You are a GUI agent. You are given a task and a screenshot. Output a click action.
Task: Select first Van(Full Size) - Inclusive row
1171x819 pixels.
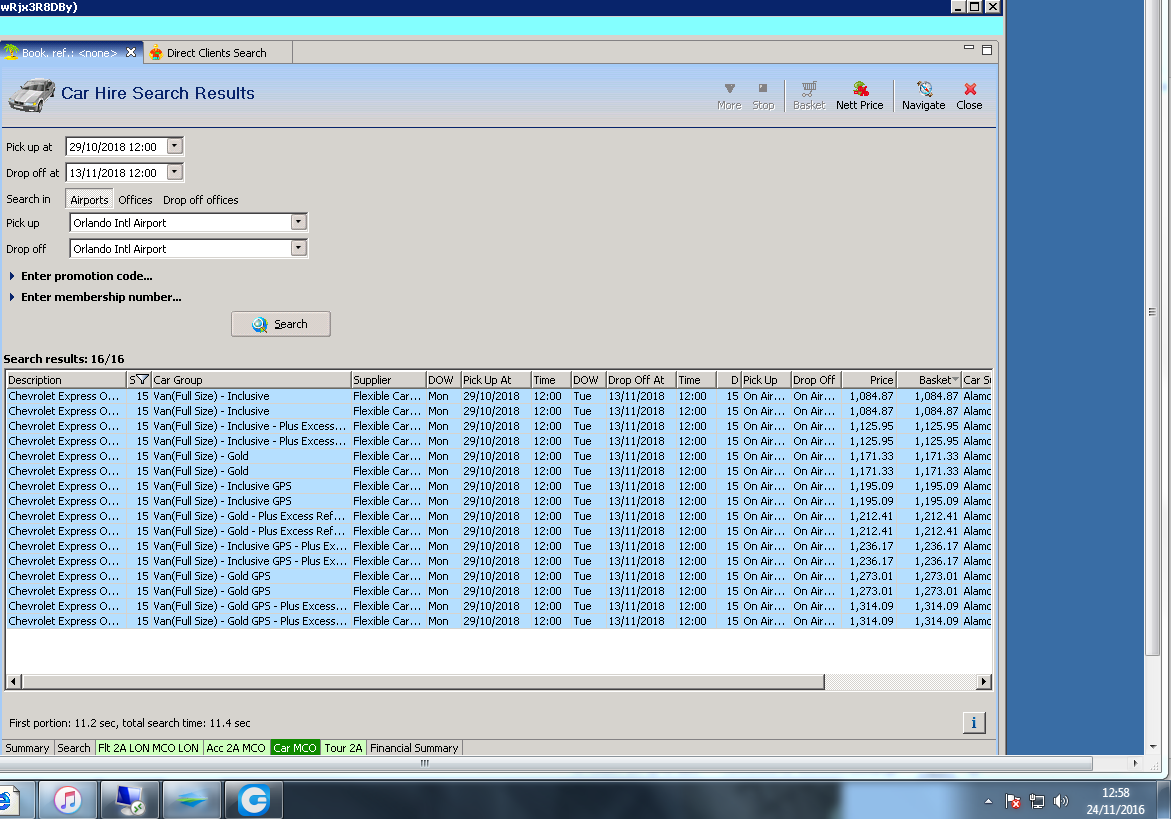[499, 396]
